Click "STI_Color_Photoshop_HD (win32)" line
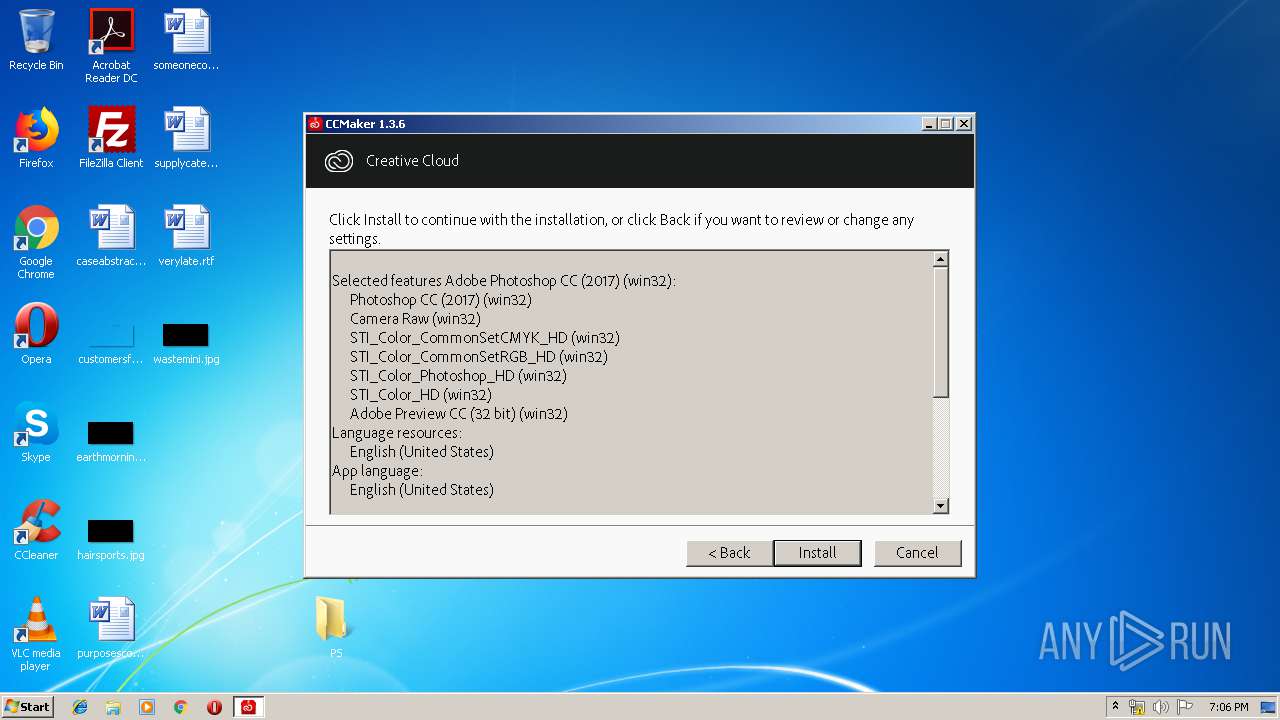Image resolution: width=1280 pixels, height=720 pixels. point(458,376)
